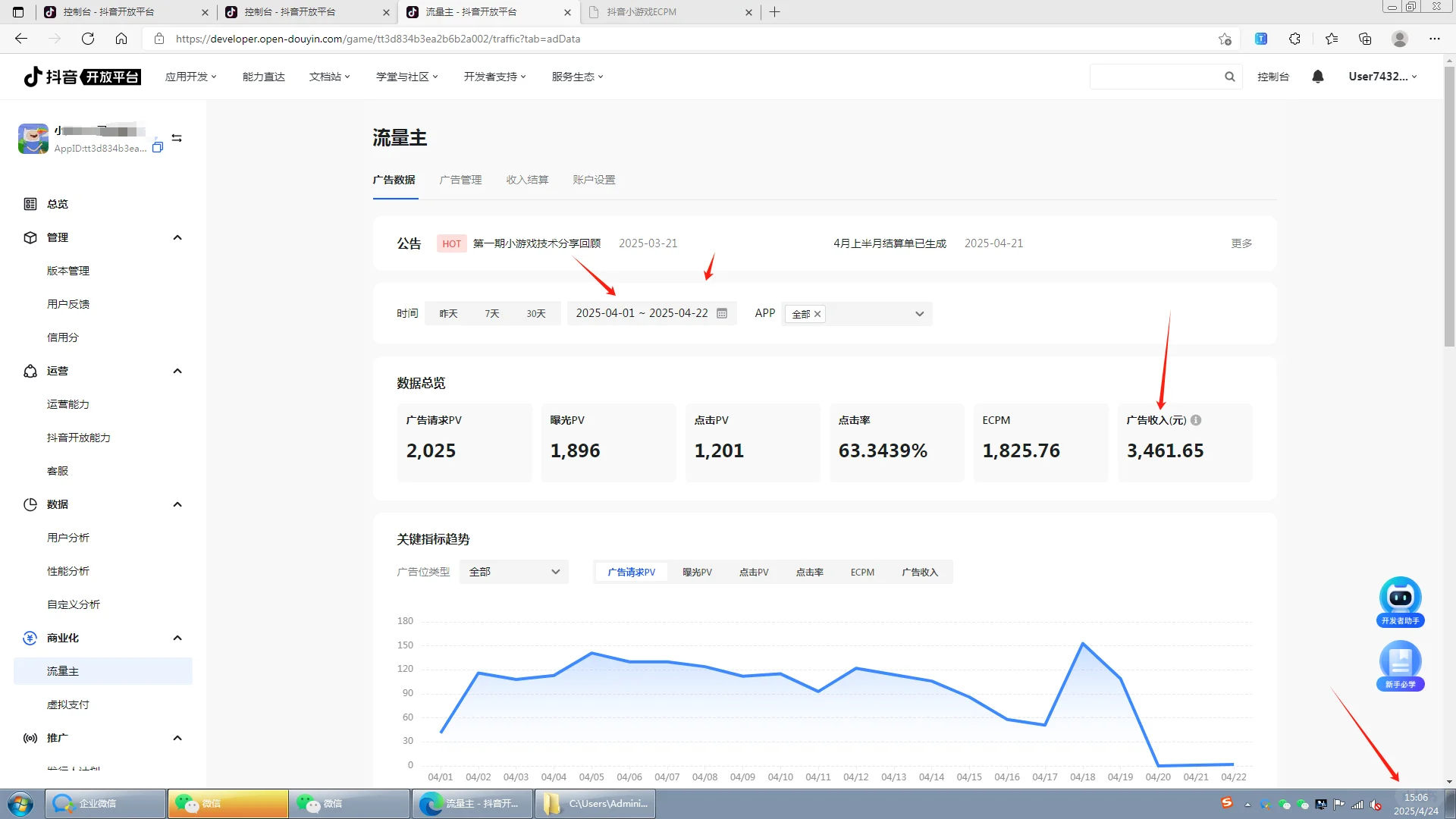This screenshot has height=819, width=1456.
Task: Switch trend chart to ECPM metric
Action: [862, 572]
